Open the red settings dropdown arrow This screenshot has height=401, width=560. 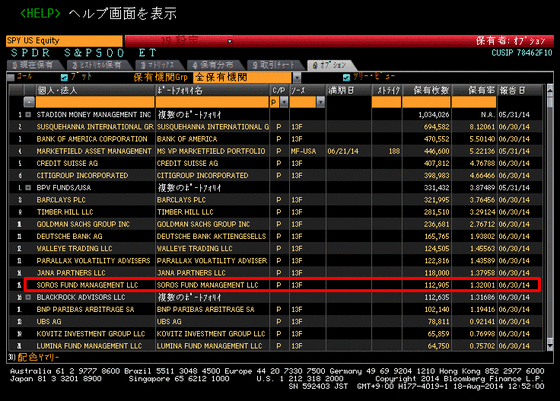click(x=230, y=41)
